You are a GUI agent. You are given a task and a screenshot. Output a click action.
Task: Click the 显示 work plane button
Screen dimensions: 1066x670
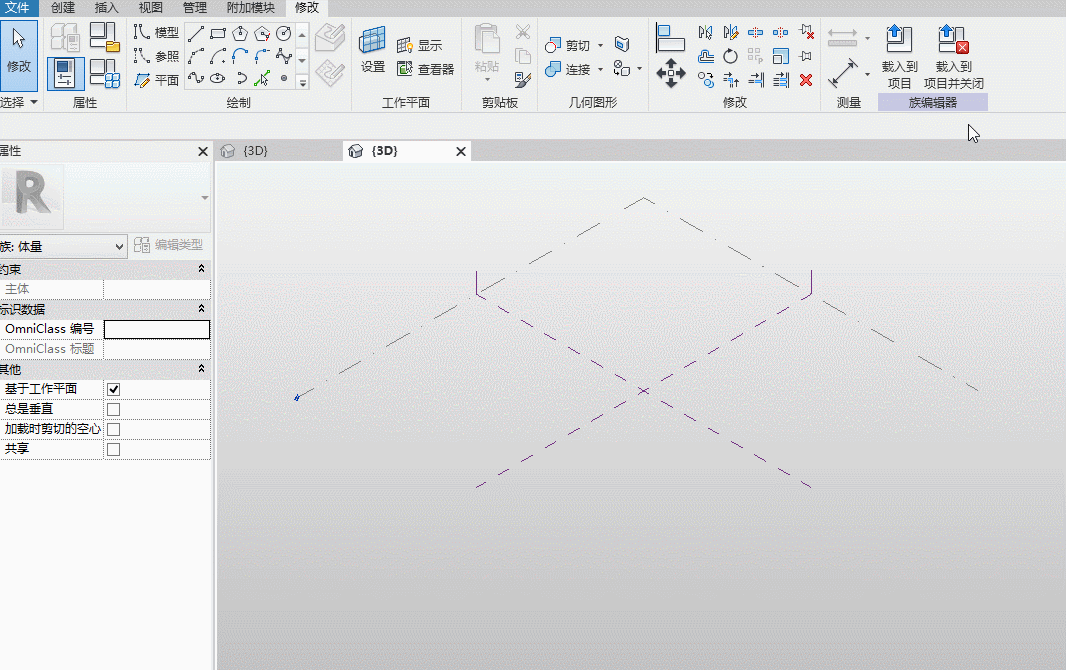(419, 46)
